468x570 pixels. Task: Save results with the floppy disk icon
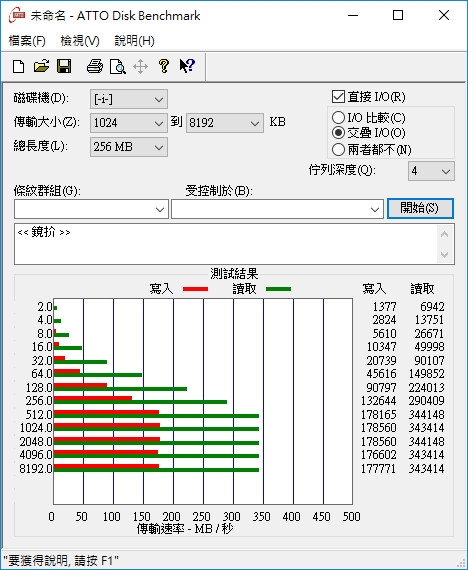(x=64, y=67)
